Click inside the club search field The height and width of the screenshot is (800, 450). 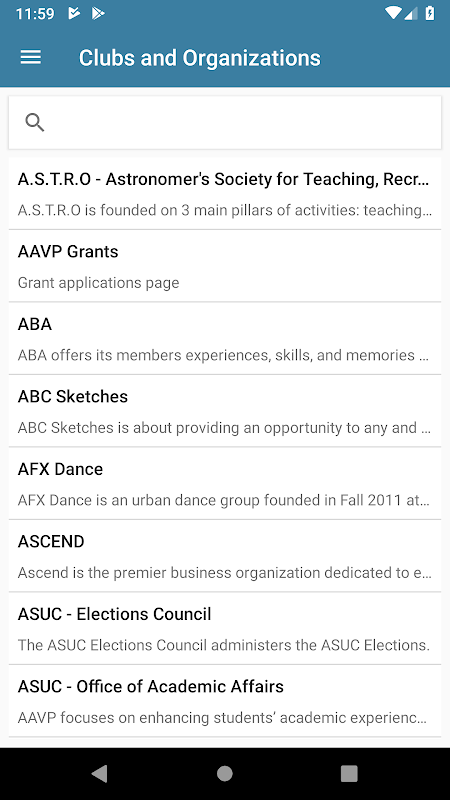pos(225,122)
